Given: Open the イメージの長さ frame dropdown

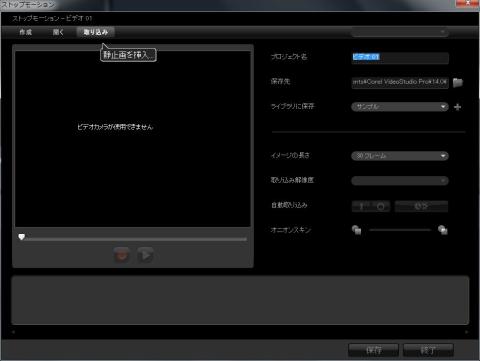Looking at the screenshot, I should [x=400, y=156].
